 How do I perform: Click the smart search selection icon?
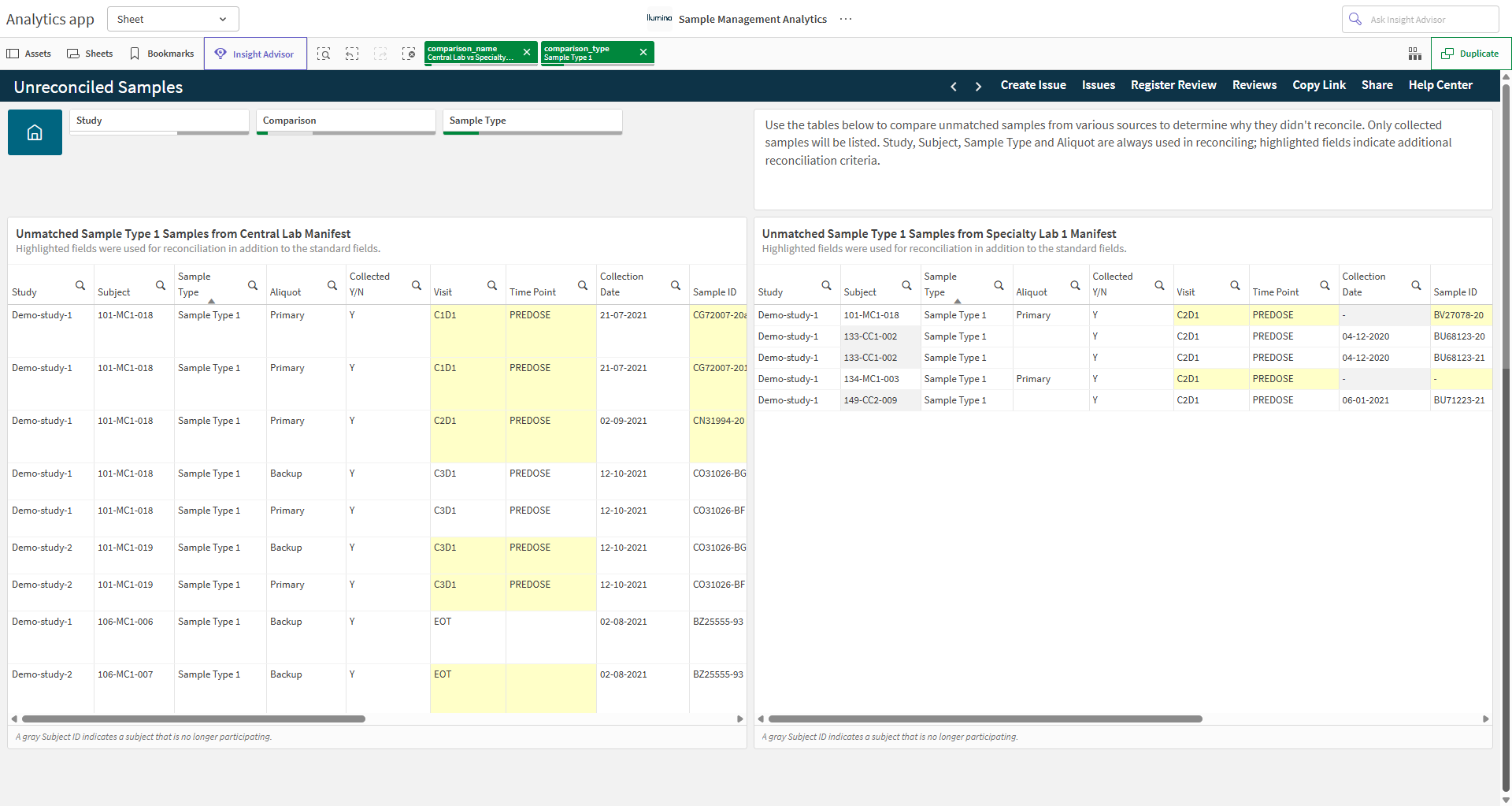[324, 54]
